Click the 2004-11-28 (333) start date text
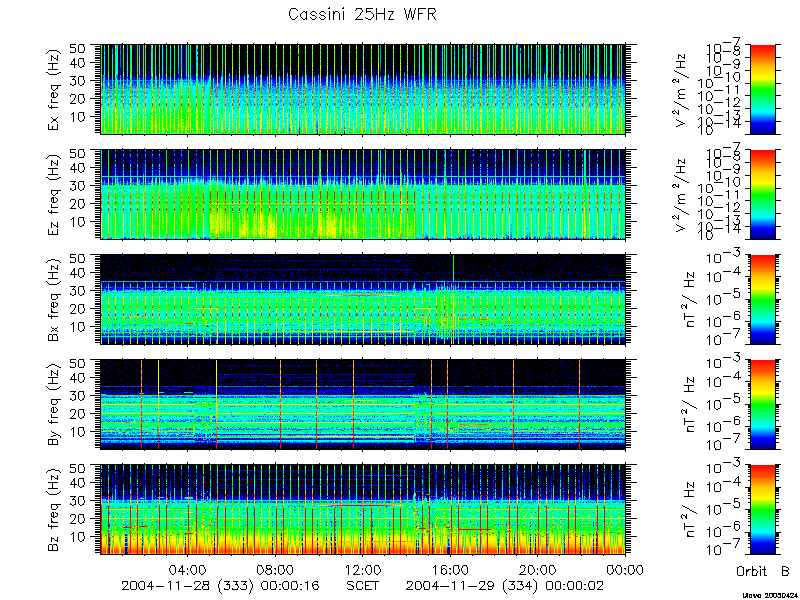The width and height of the screenshot is (800, 600). (188, 586)
